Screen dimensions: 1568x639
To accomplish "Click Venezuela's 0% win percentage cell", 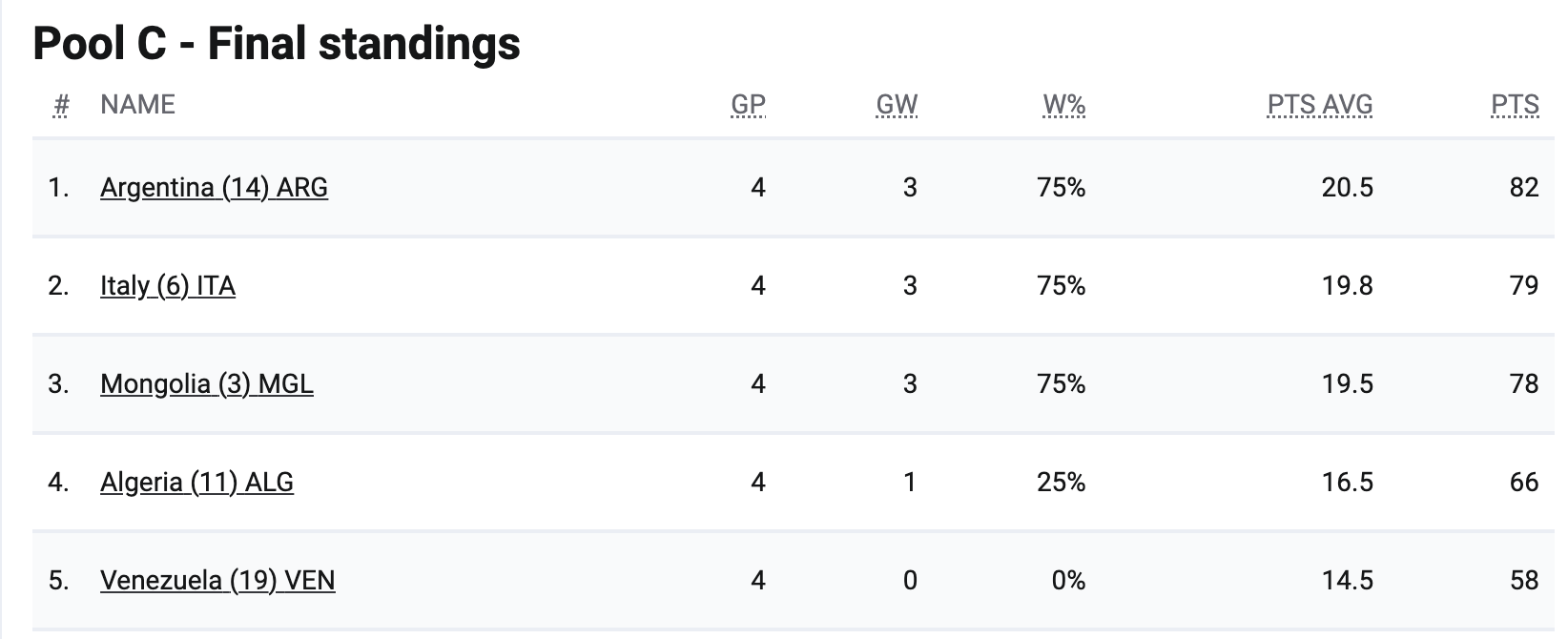I will [1068, 581].
